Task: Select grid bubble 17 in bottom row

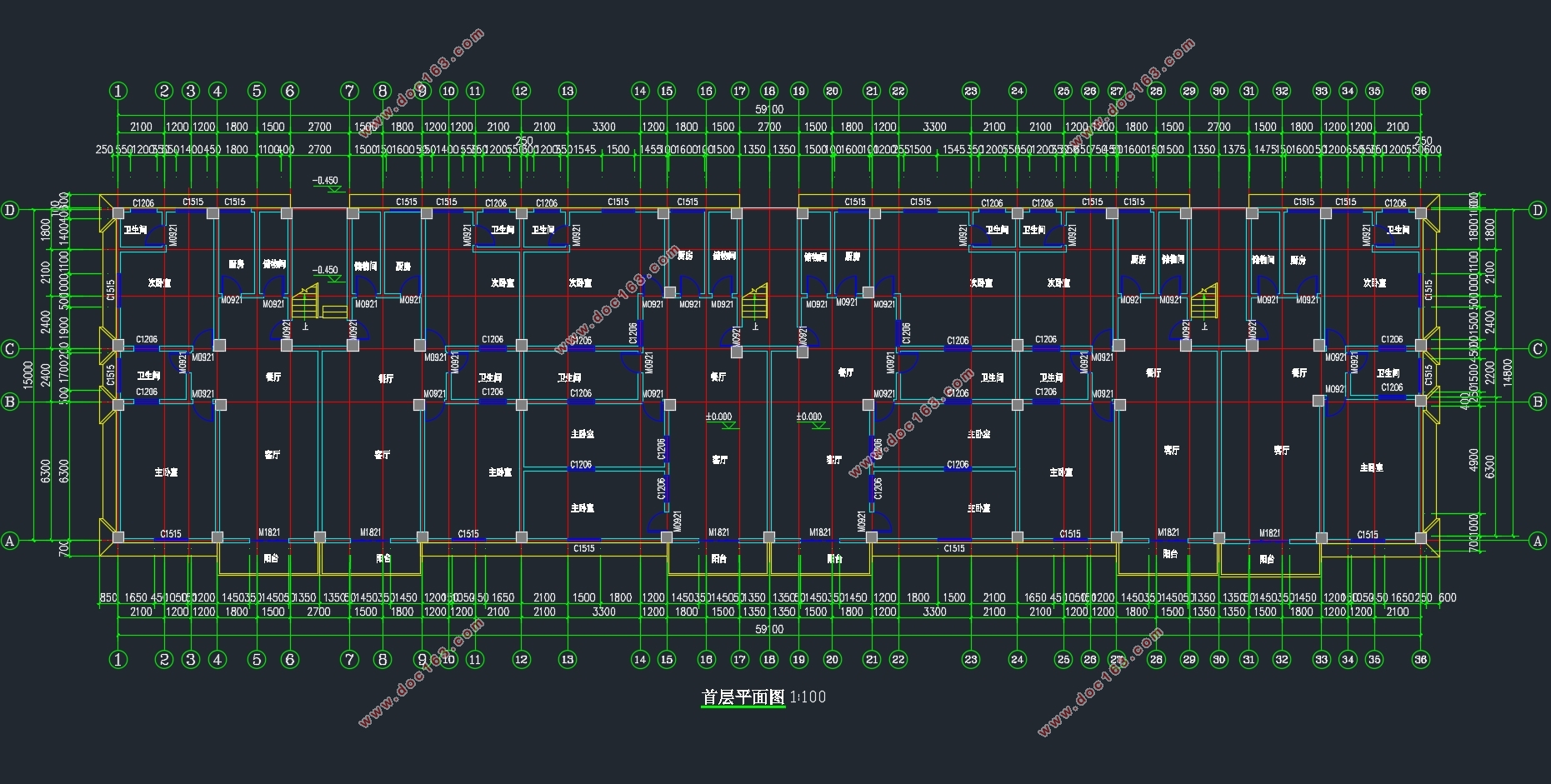Action: [x=739, y=660]
